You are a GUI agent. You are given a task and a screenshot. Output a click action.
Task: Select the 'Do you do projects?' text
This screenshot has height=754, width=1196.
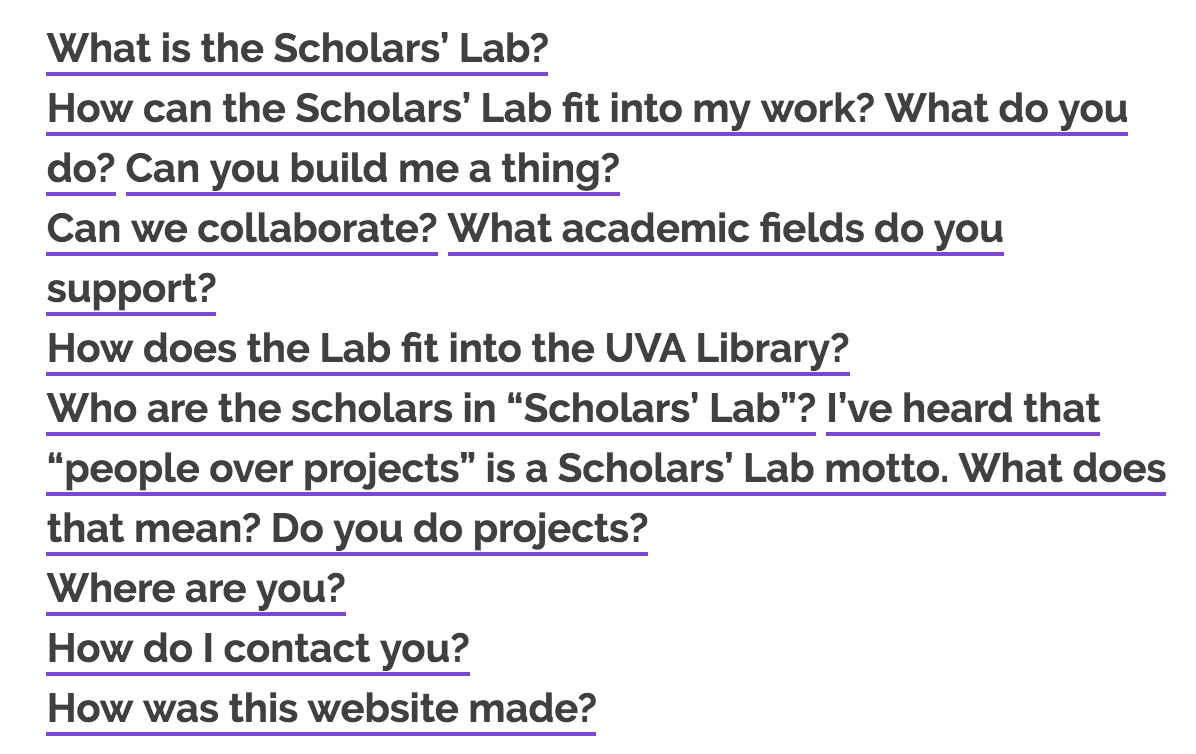point(459,528)
